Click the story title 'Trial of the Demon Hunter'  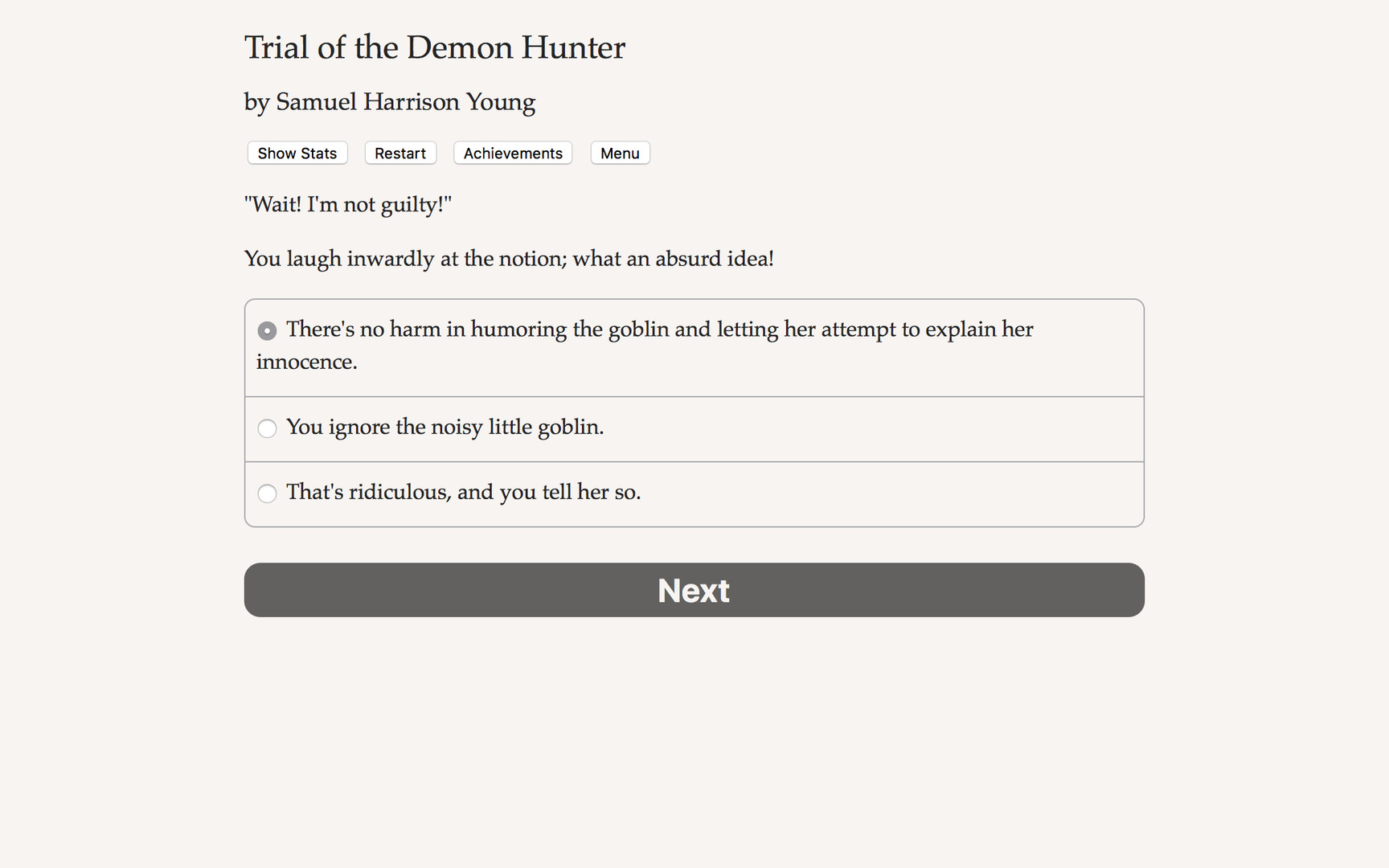434,48
